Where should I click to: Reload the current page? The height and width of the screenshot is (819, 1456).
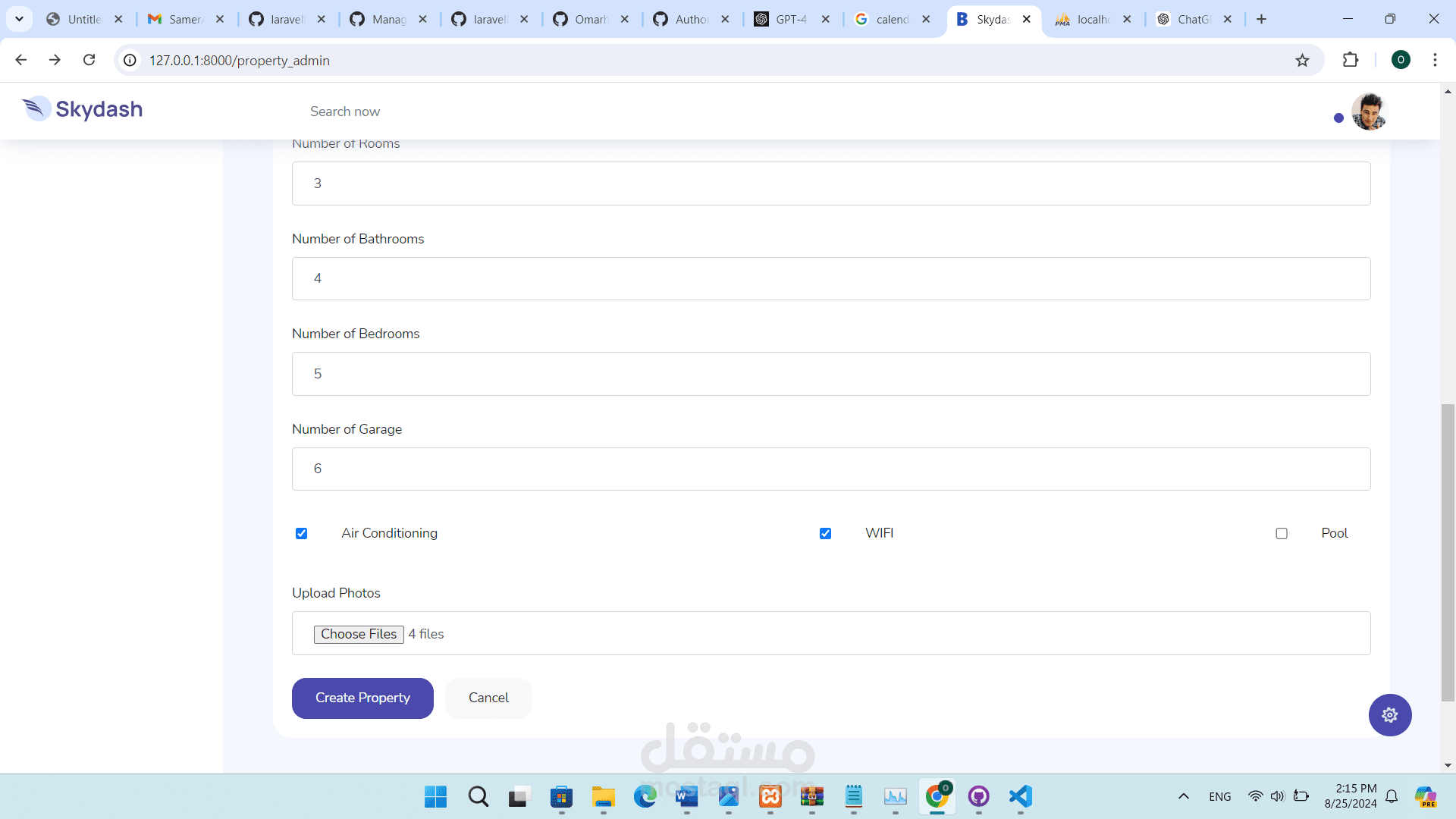click(89, 60)
